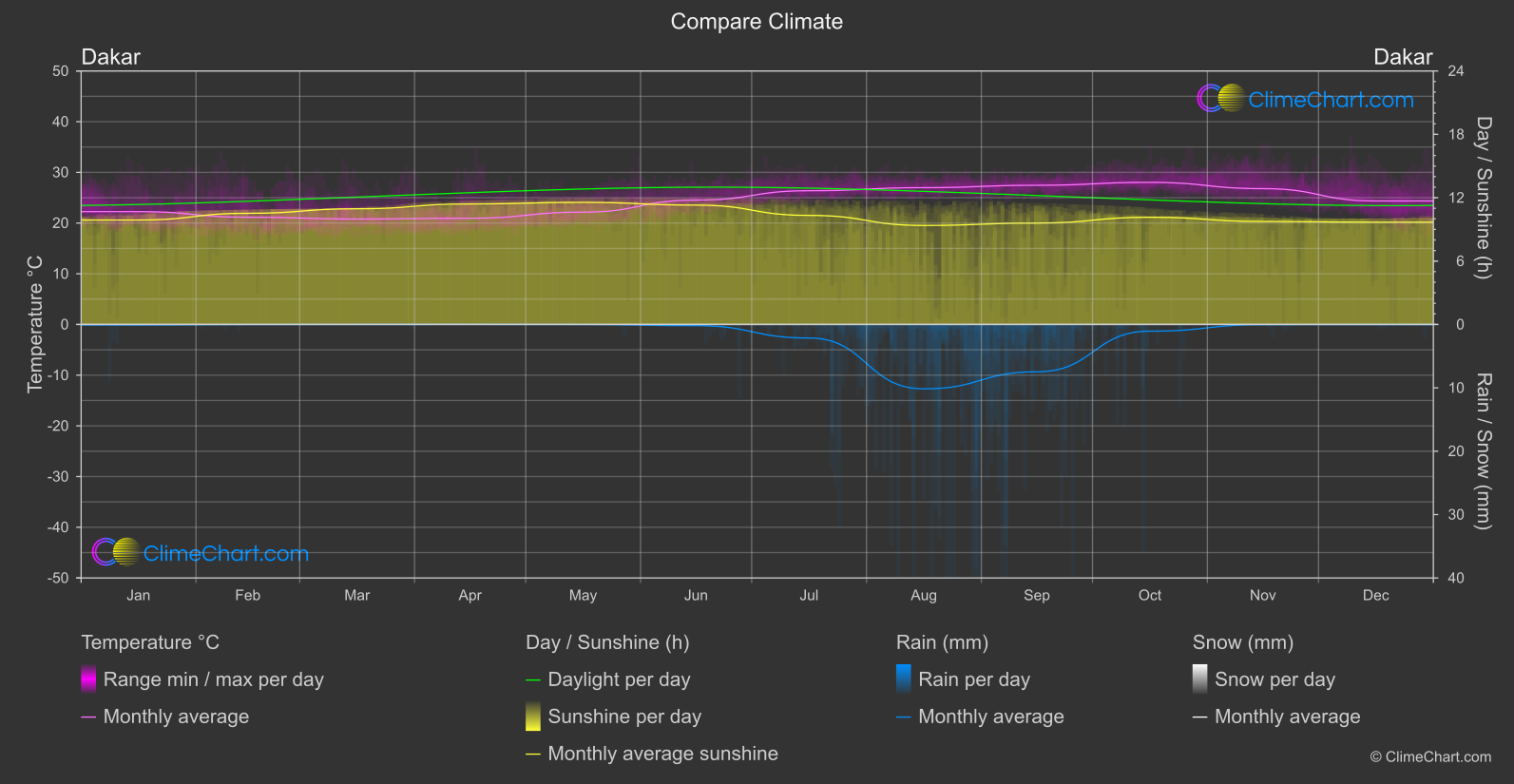Click the Compare Climate chart title
Viewport: 1514px width, 784px height.
point(757,22)
